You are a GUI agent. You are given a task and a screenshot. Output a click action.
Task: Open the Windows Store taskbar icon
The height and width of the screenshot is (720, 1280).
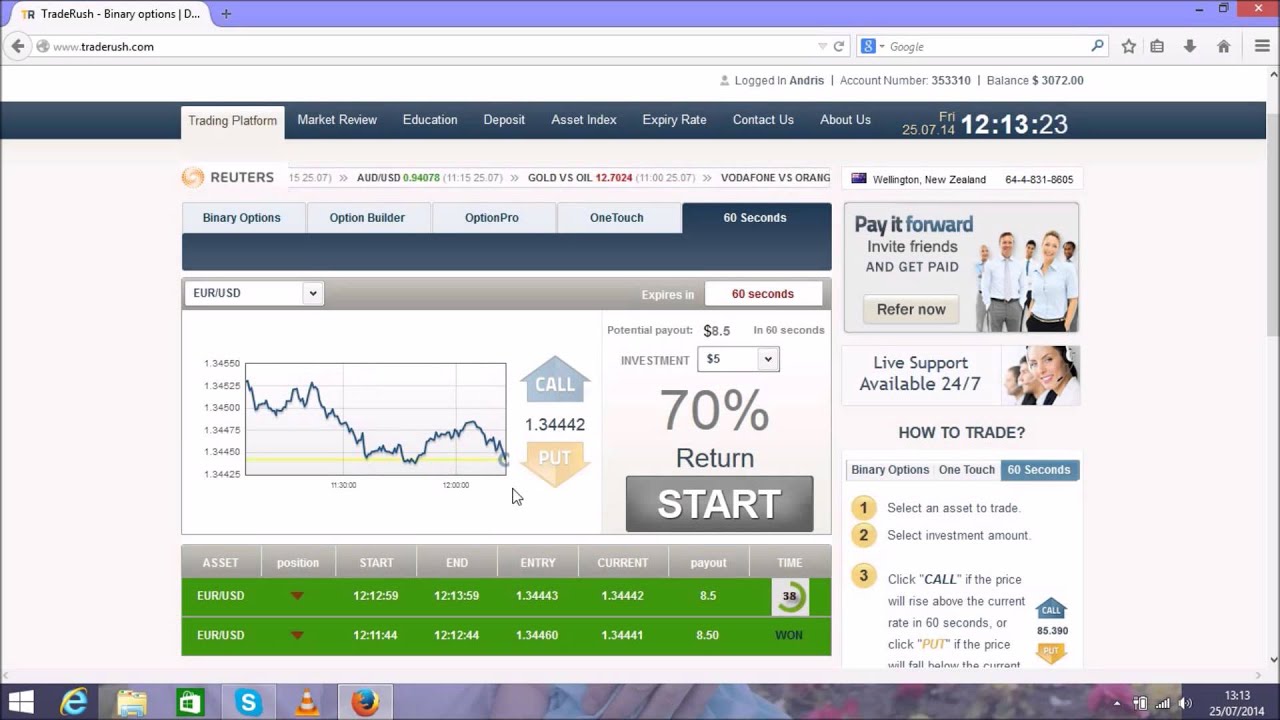(190, 703)
